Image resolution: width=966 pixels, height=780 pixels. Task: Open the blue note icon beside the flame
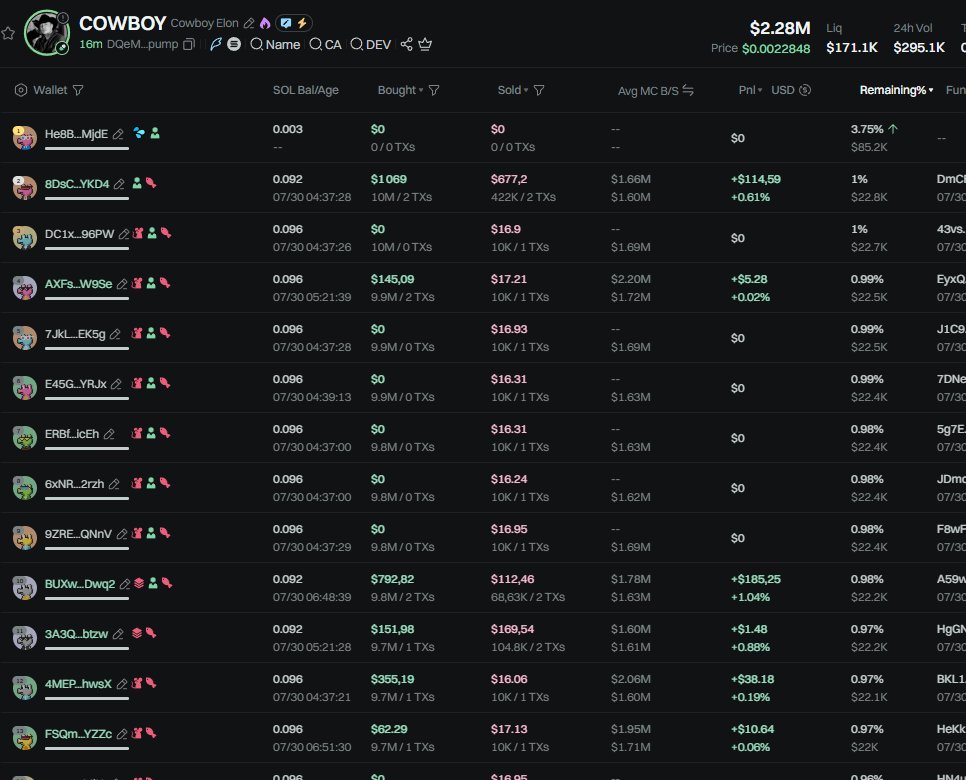point(286,23)
